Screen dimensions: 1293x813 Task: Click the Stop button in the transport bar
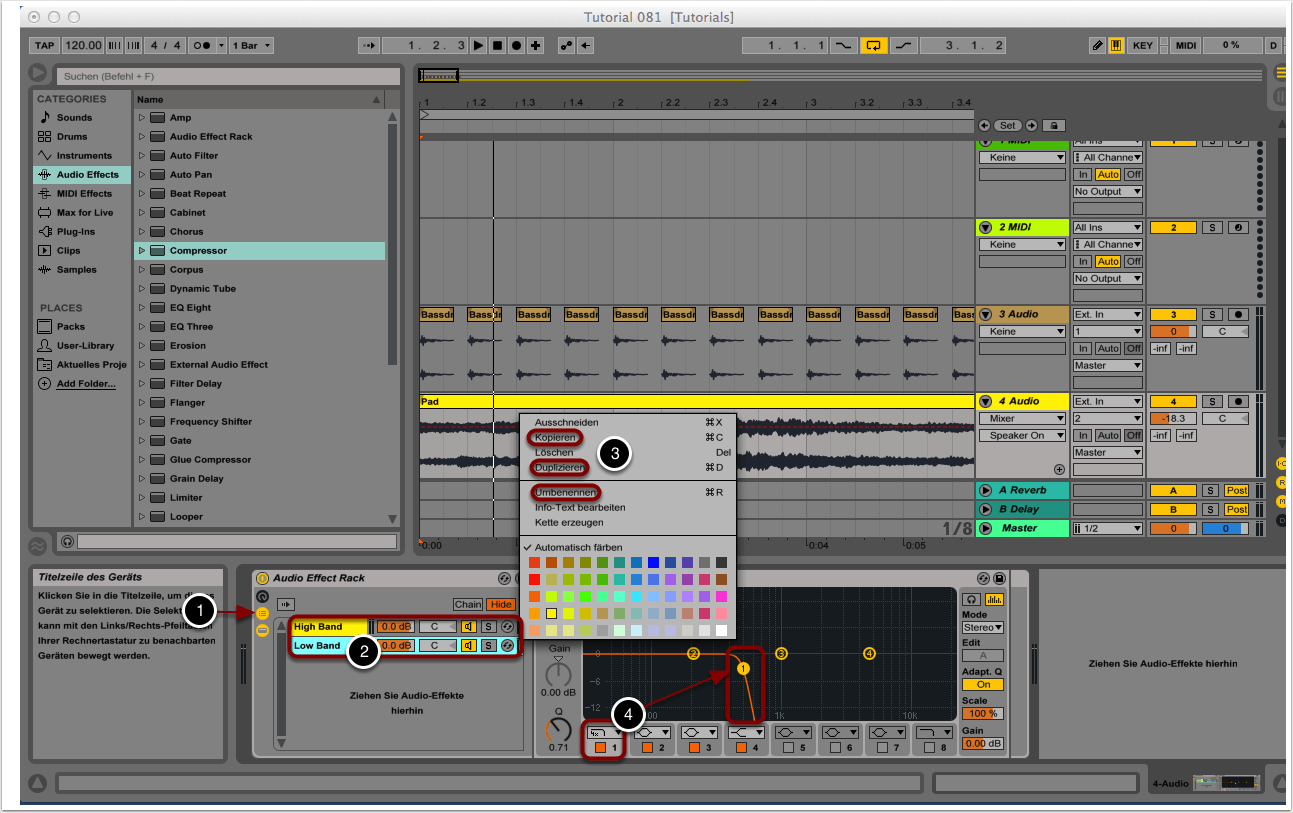tap(497, 45)
